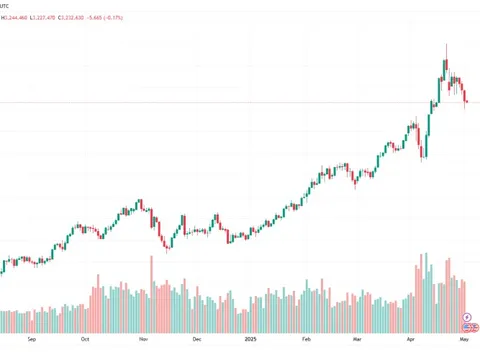The image size is (480, 360).
Task: Click the Feb label on time axis
Action: coord(306,339)
